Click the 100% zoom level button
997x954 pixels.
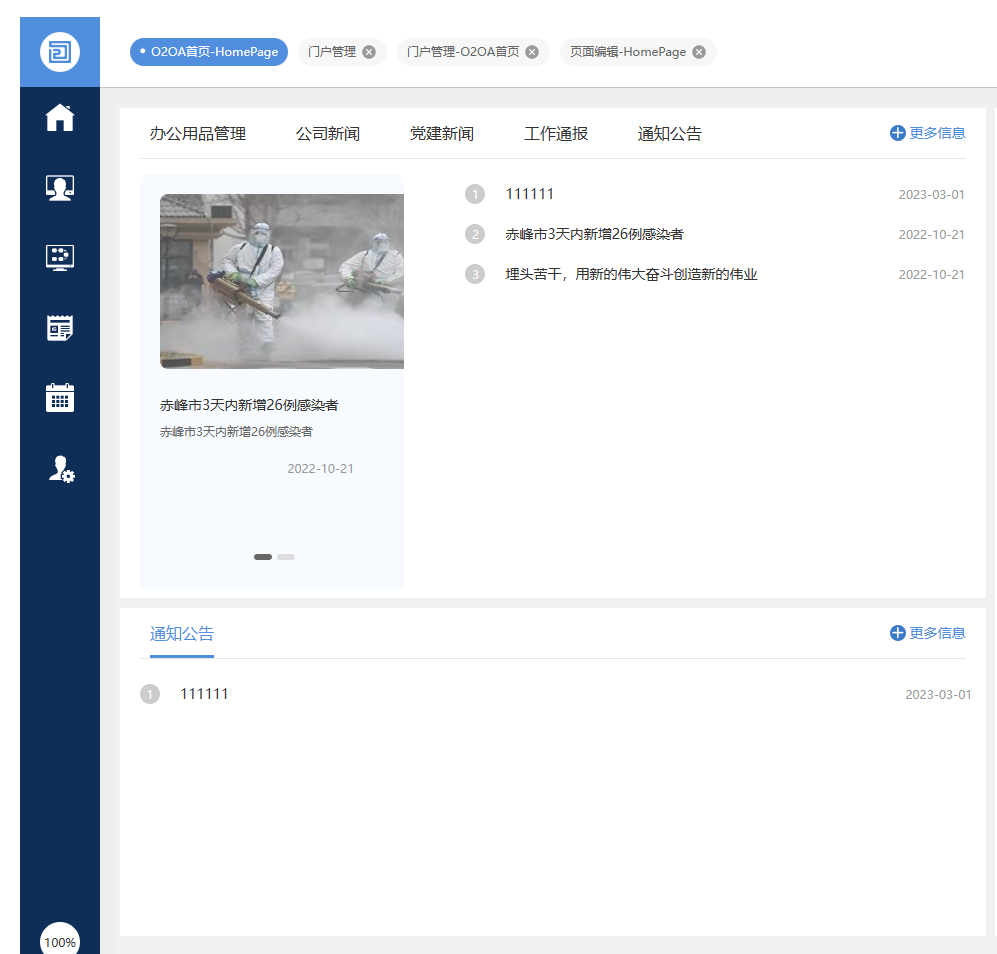pos(60,942)
